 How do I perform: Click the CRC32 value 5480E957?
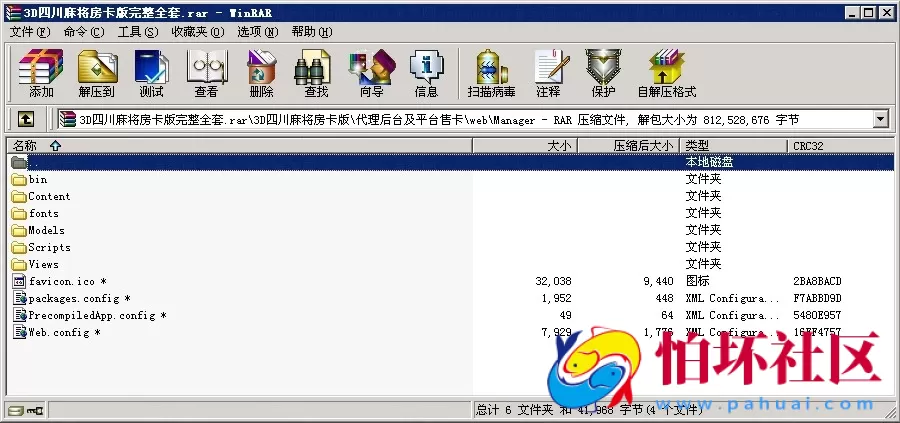click(817, 315)
